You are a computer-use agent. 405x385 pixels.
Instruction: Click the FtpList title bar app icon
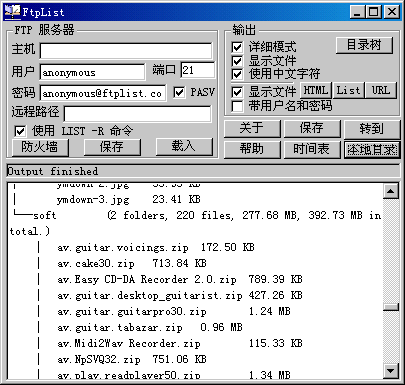pos(12,12)
